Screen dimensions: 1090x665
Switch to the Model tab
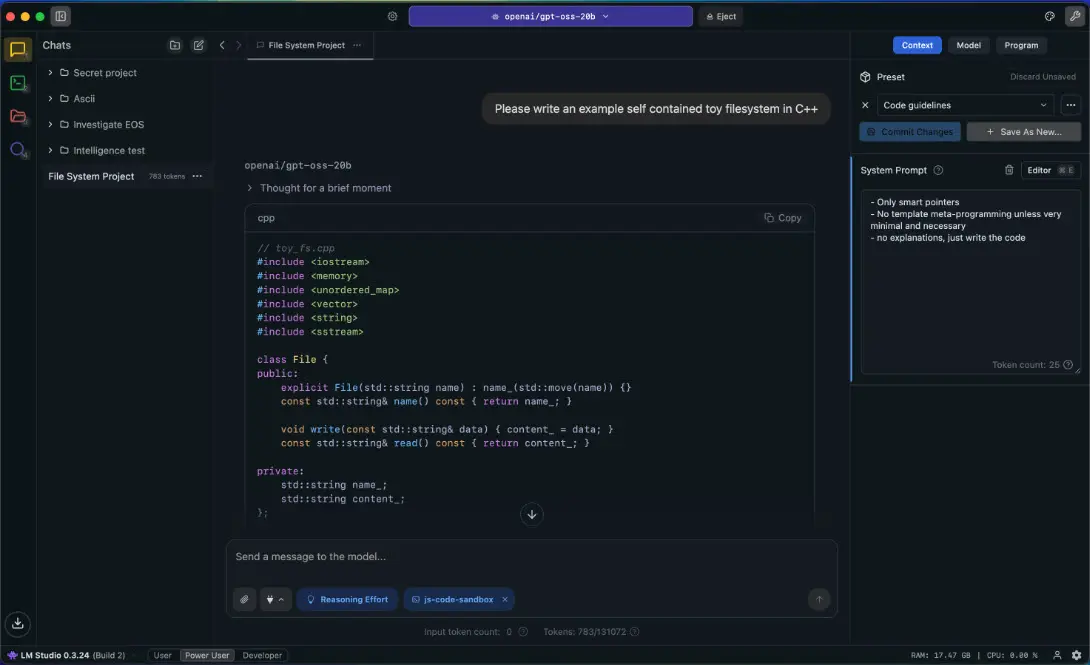(968, 45)
